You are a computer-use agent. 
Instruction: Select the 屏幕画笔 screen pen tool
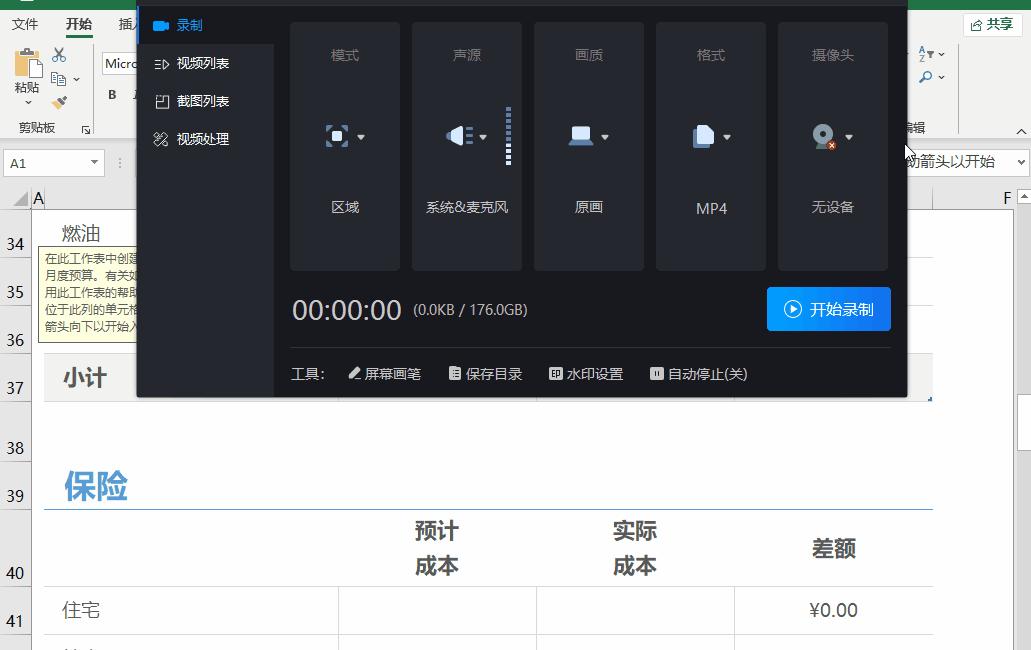385,373
